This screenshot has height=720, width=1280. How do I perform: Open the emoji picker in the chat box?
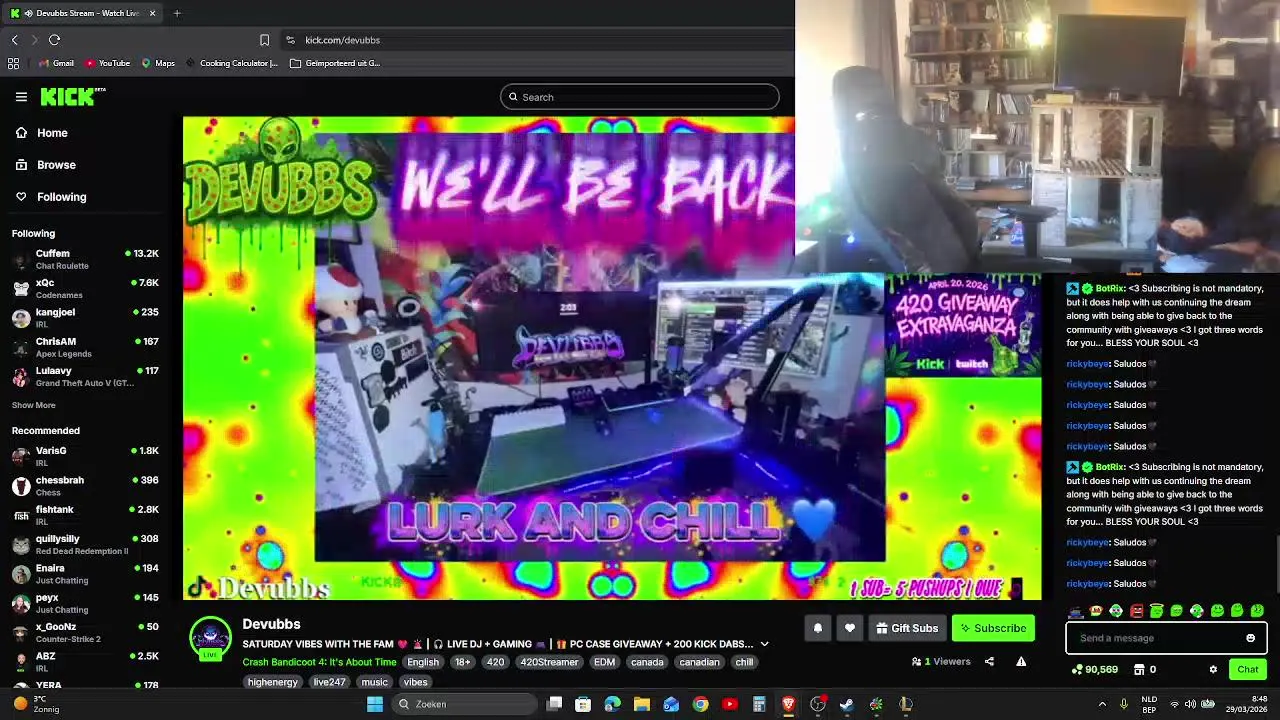coord(1250,638)
